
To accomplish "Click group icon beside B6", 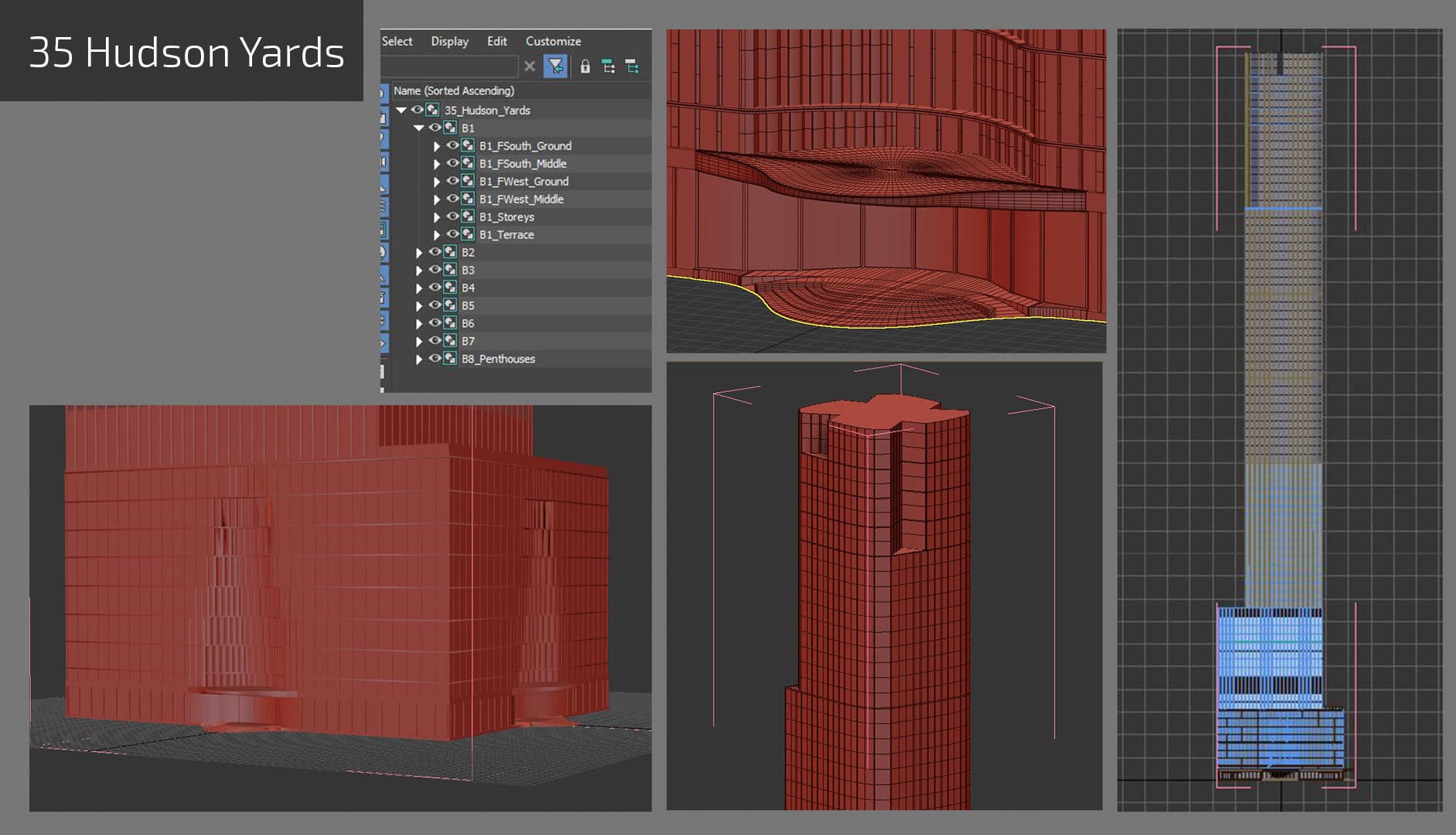I will tap(451, 323).
